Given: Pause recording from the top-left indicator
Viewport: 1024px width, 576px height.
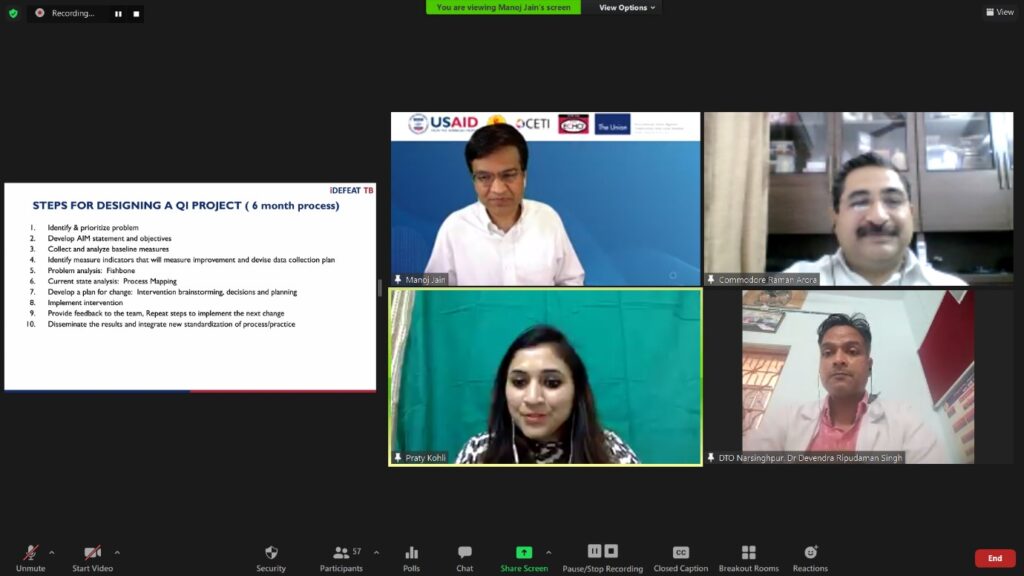Looking at the screenshot, I should (x=118, y=14).
